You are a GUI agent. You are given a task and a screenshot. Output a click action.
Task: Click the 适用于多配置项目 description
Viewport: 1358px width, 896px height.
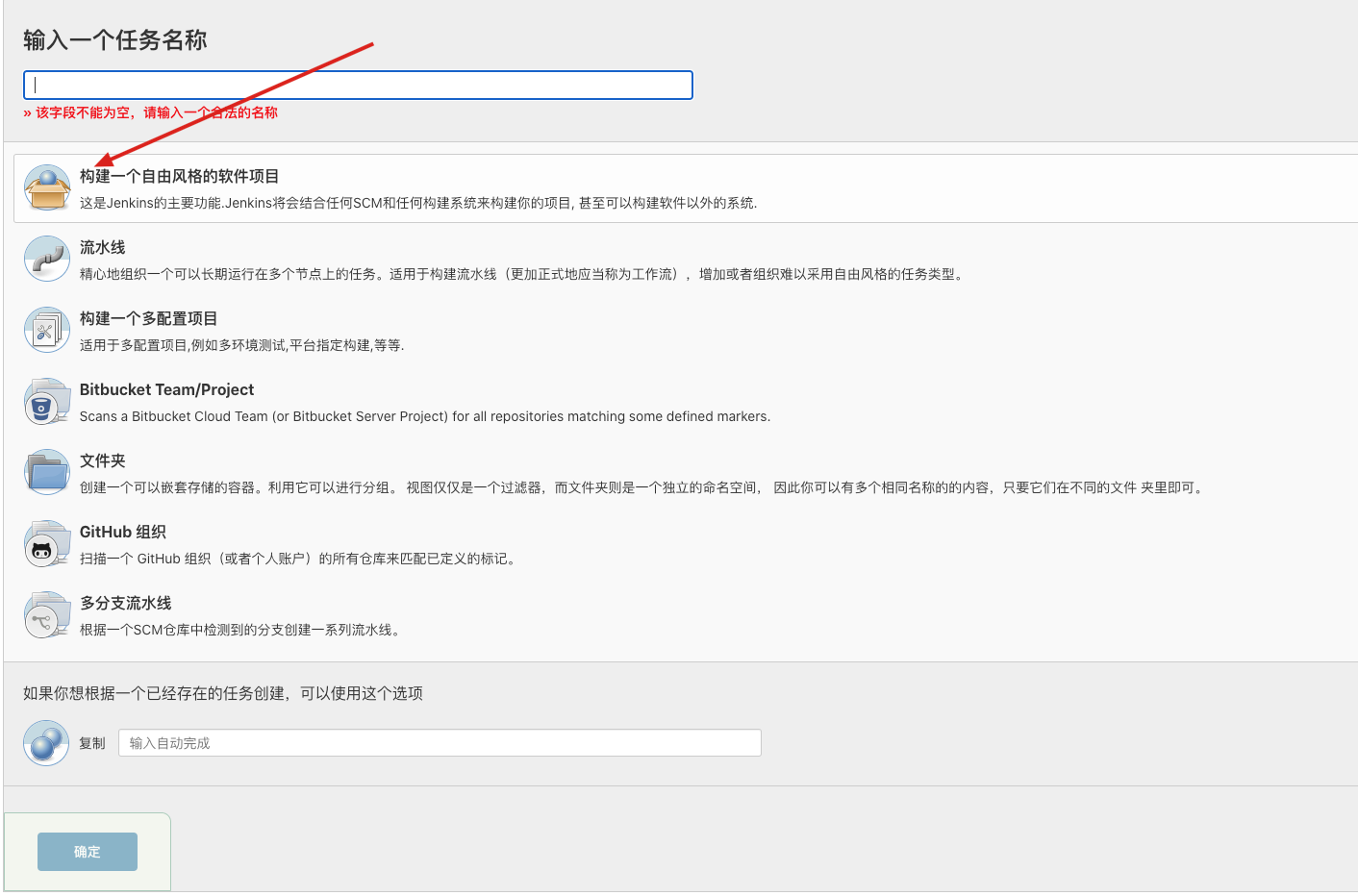[x=242, y=345]
